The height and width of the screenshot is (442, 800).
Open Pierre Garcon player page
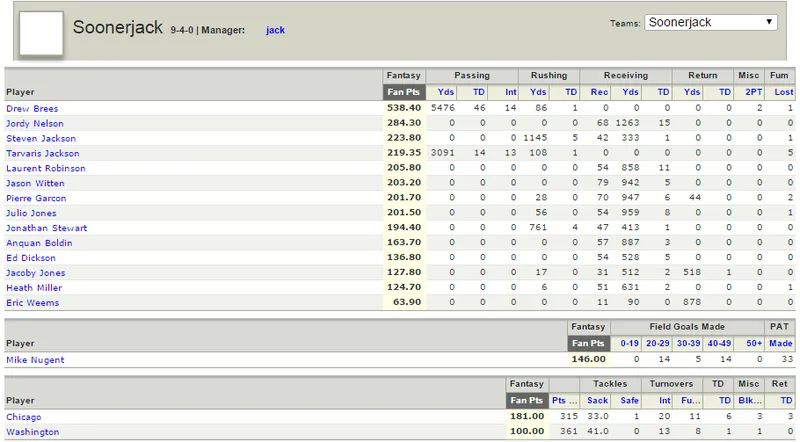pyautogui.click(x=36, y=198)
